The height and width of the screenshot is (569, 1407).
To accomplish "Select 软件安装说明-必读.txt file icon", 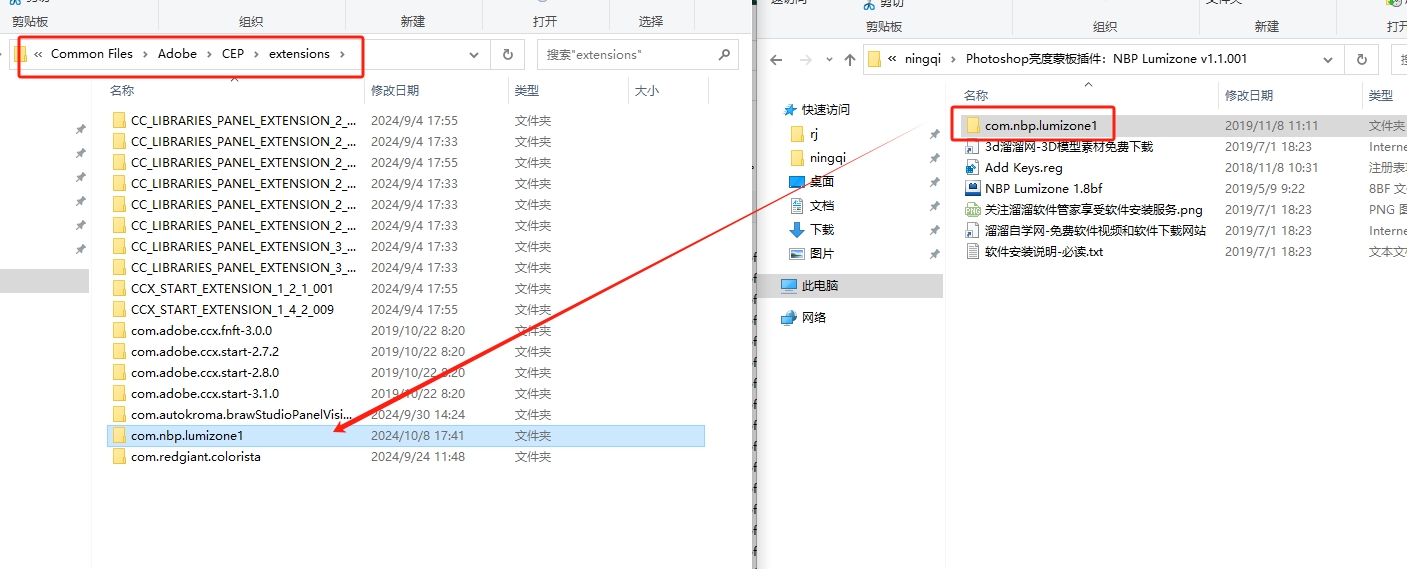I will [x=973, y=251].
